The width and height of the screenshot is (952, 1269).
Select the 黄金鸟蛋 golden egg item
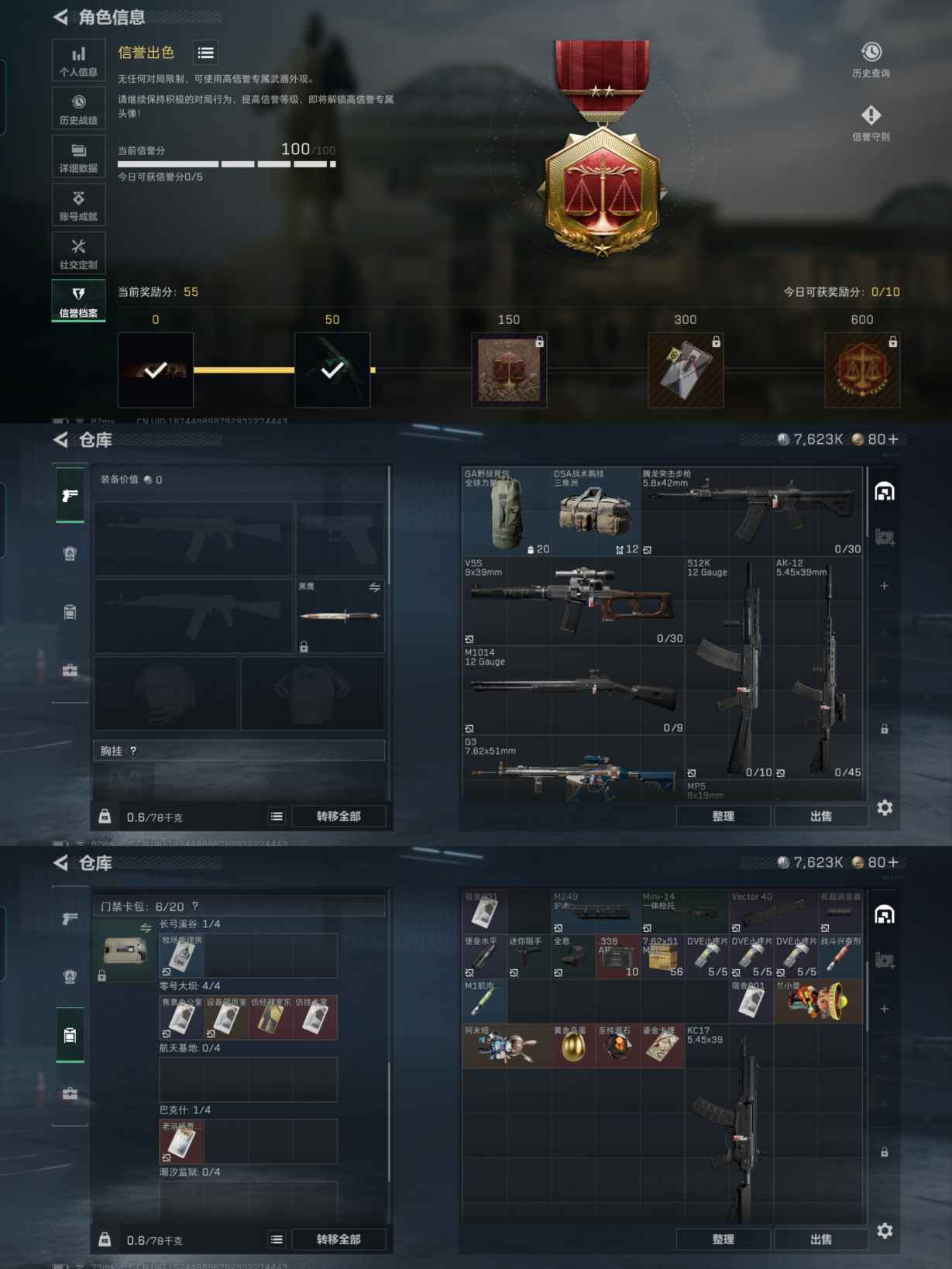[574, 1046]
